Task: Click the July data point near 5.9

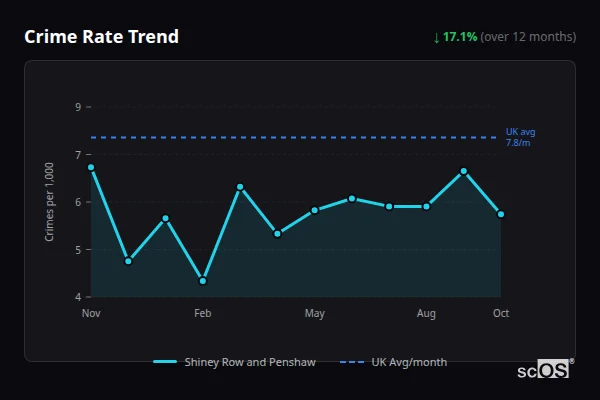Action: [389, 206]
